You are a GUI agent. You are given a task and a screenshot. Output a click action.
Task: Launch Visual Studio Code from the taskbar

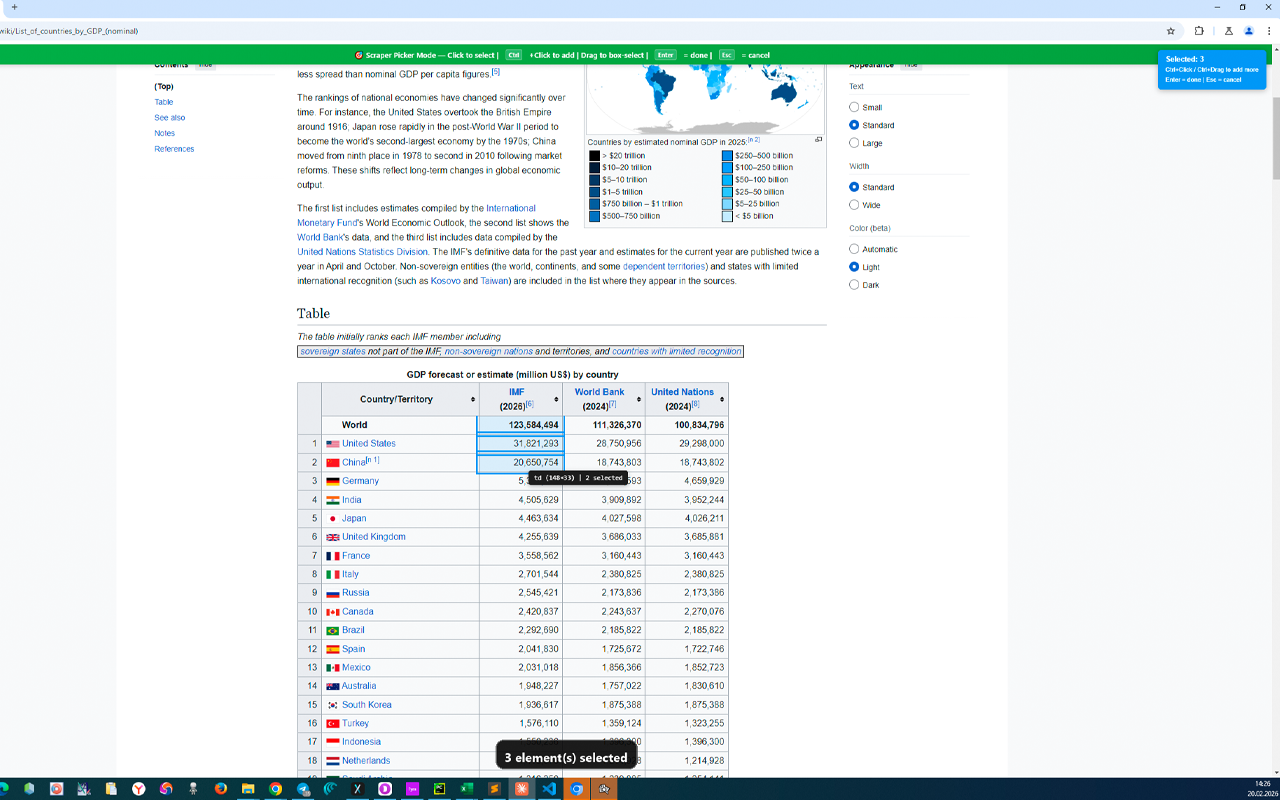pyautogui.click(x=549, y=789)
